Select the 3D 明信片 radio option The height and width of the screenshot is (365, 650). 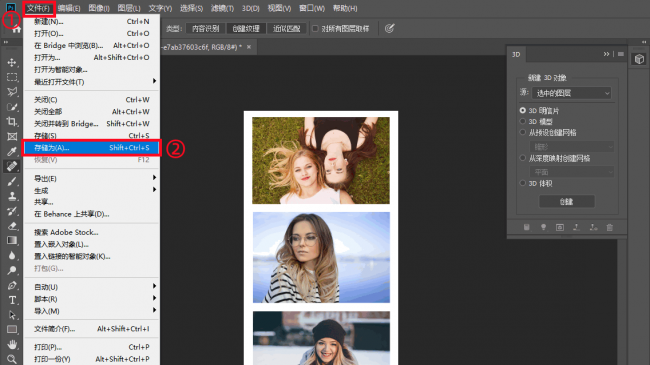pyautogui.click(x=523, y=111)
